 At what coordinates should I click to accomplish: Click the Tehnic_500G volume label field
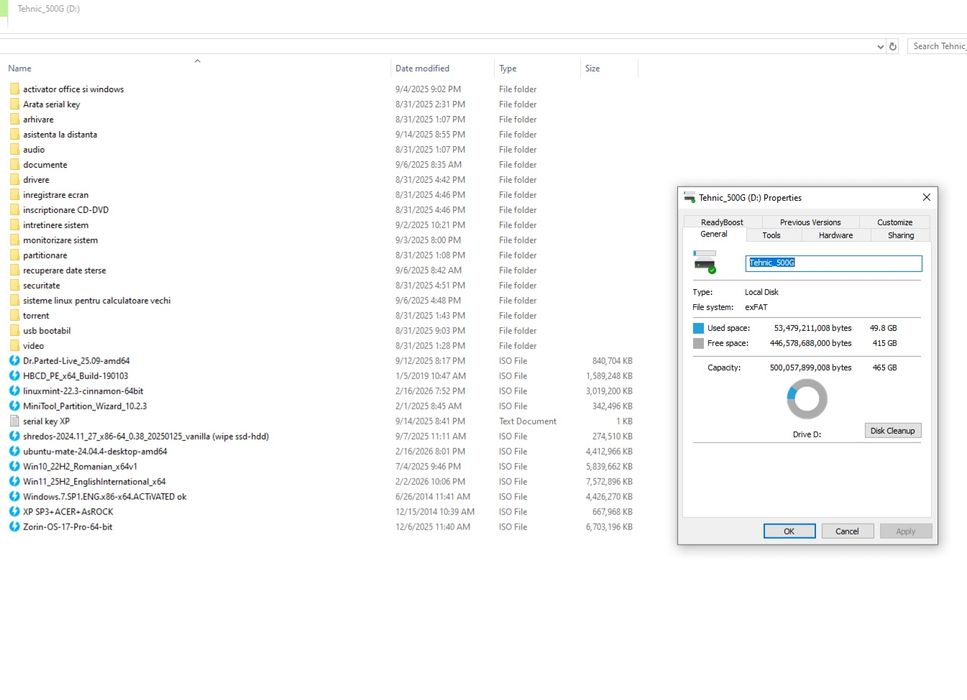[x=833, y=263]
